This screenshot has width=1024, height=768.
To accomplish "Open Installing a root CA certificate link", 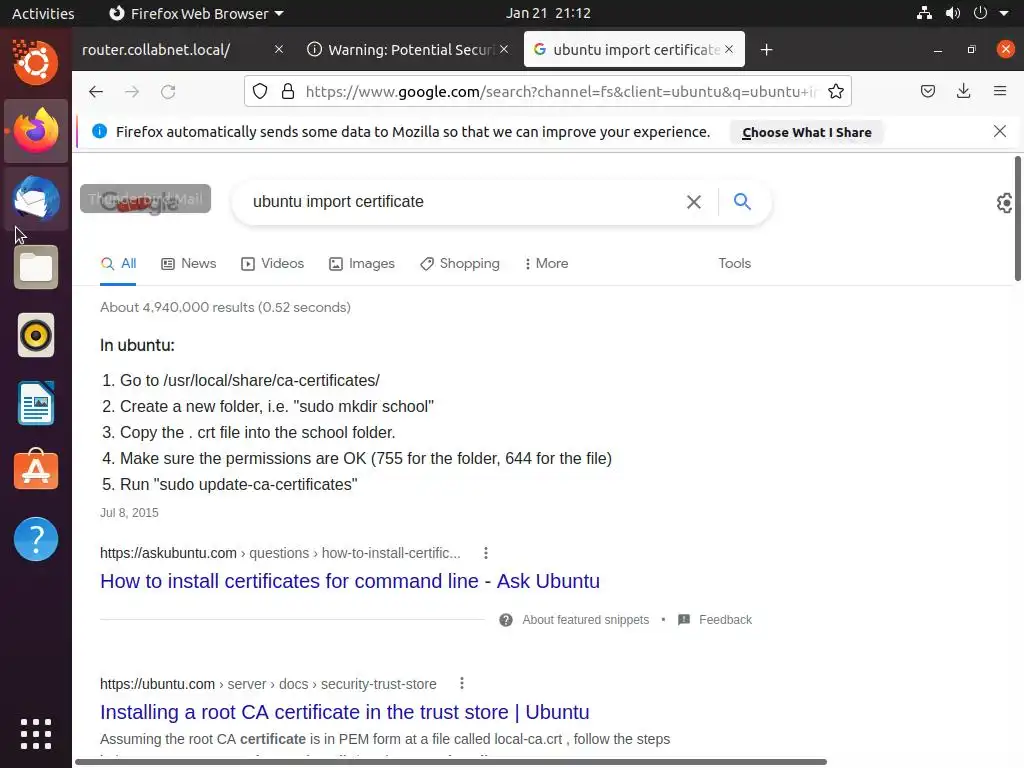I will point(345,712).
